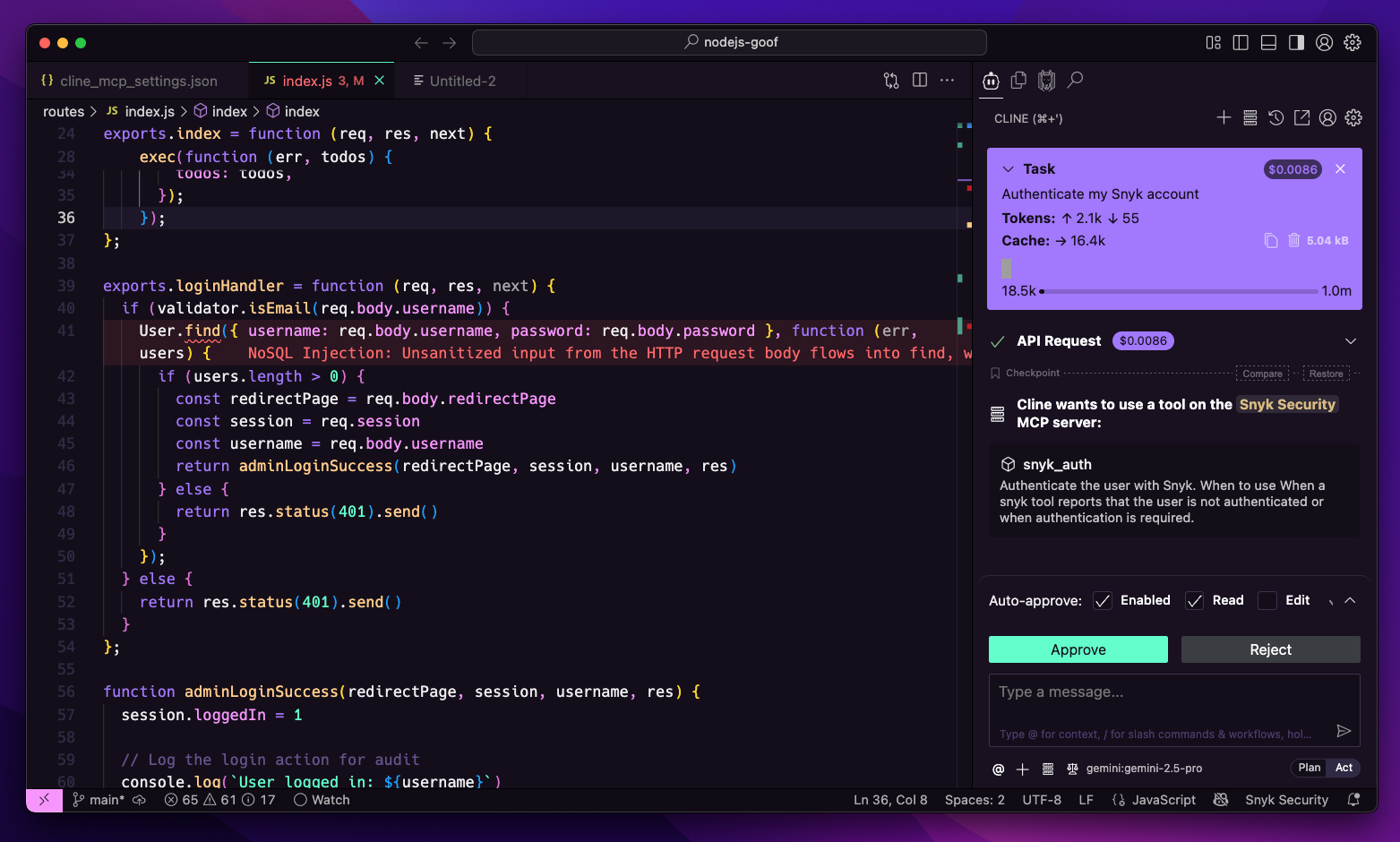Enable the Edit auto-approve checkbox
Screen dimensions: 1400x842
[x=1267, y=601]
